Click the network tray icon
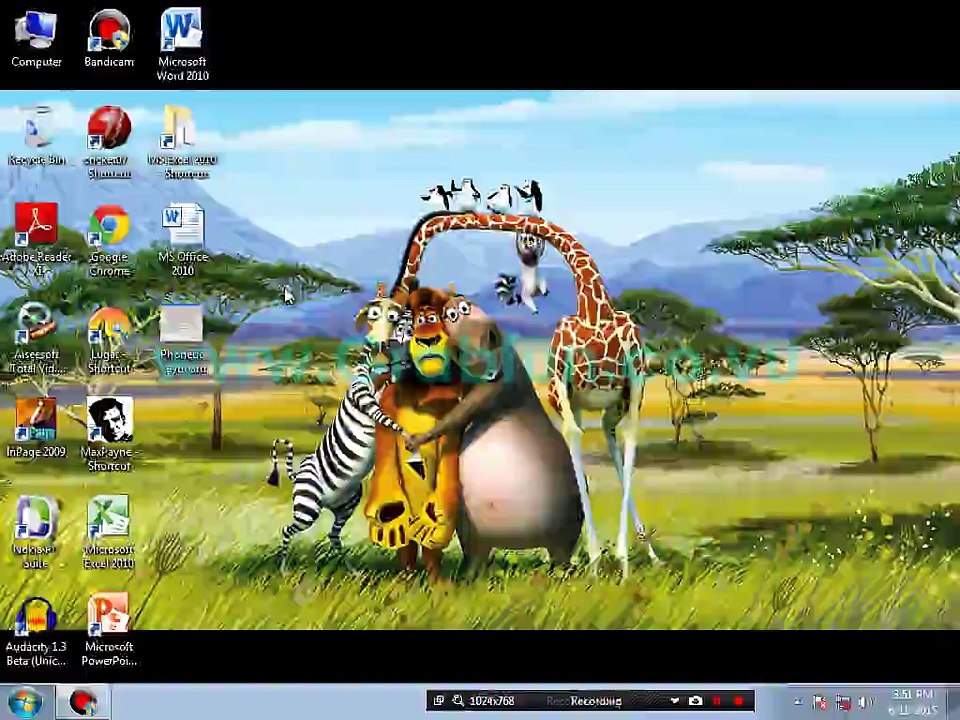Image resolution: width=960 pixels, height=720 pixels. tap(842, 702)
